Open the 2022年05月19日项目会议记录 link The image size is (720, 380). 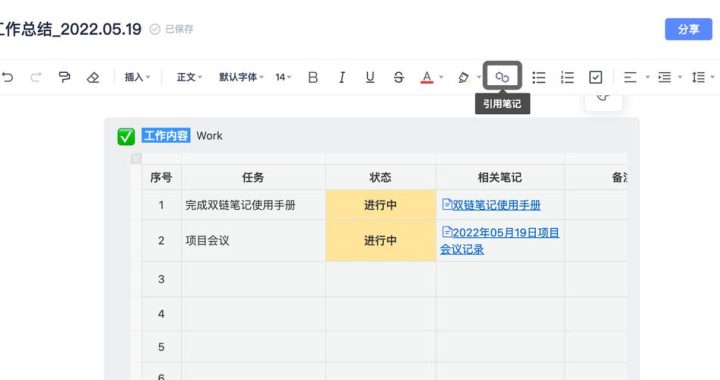tap(500, 240)
